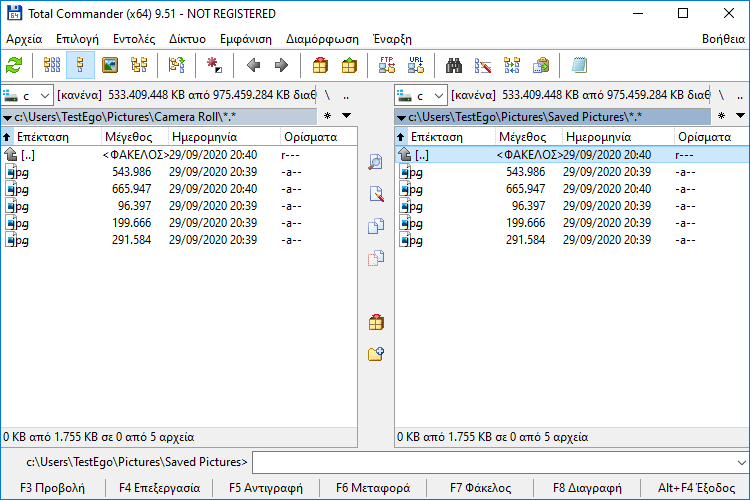The width and height of the screenshot is (750, 500).
Task: Open left panel directory history arrow
Action: click(x=346, y=115)
